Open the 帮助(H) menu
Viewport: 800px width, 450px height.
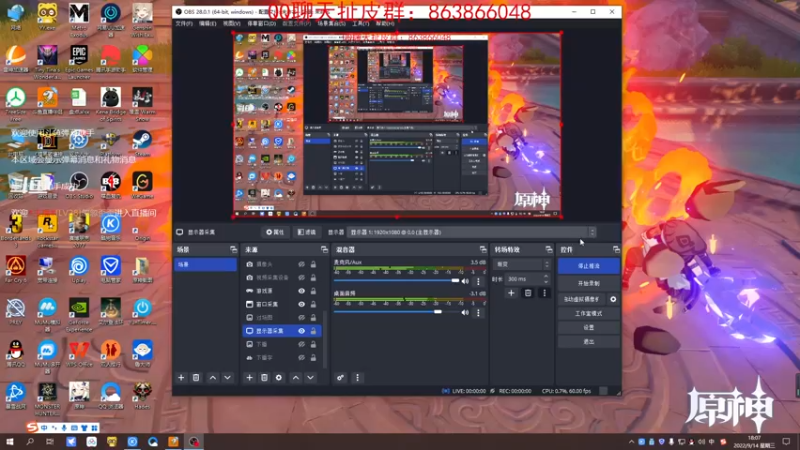(385, 23)
